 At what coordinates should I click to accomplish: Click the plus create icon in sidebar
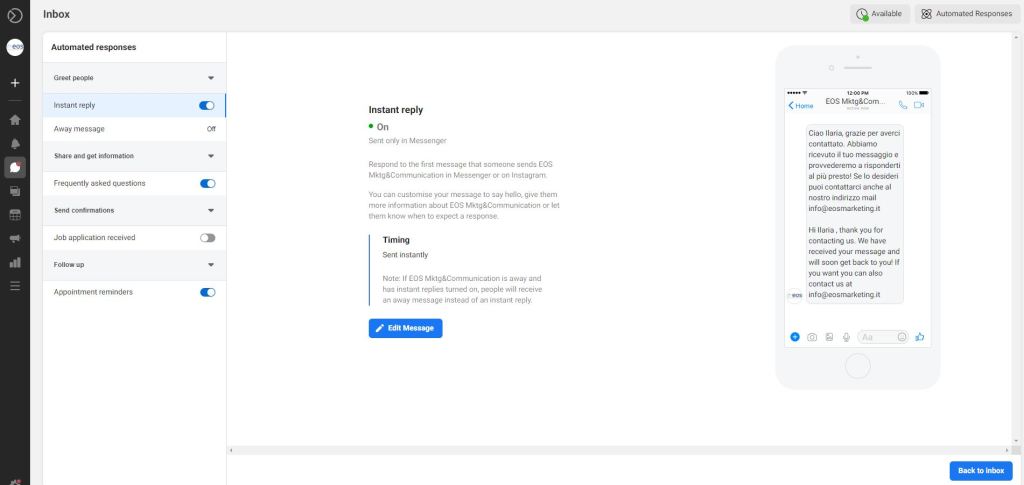coord(15,83)
